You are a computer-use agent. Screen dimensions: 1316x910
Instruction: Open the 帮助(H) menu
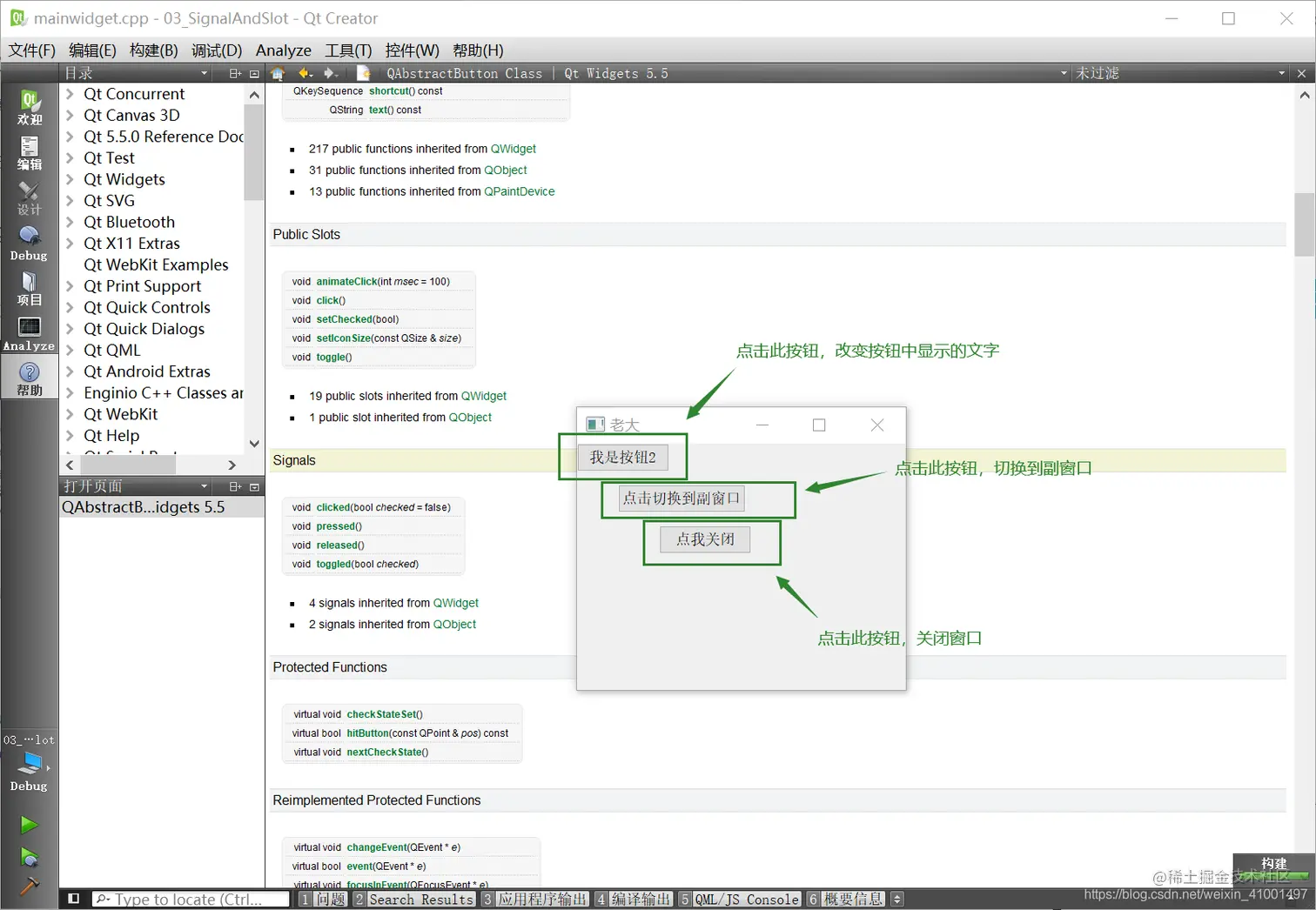click(478, 50)
